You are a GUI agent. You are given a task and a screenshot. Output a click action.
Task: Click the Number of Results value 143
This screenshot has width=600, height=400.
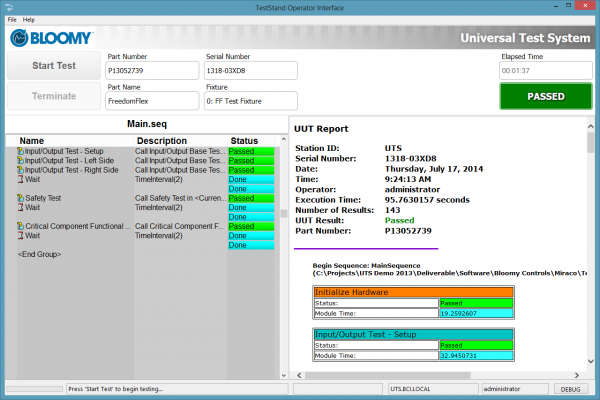point(393,210)
